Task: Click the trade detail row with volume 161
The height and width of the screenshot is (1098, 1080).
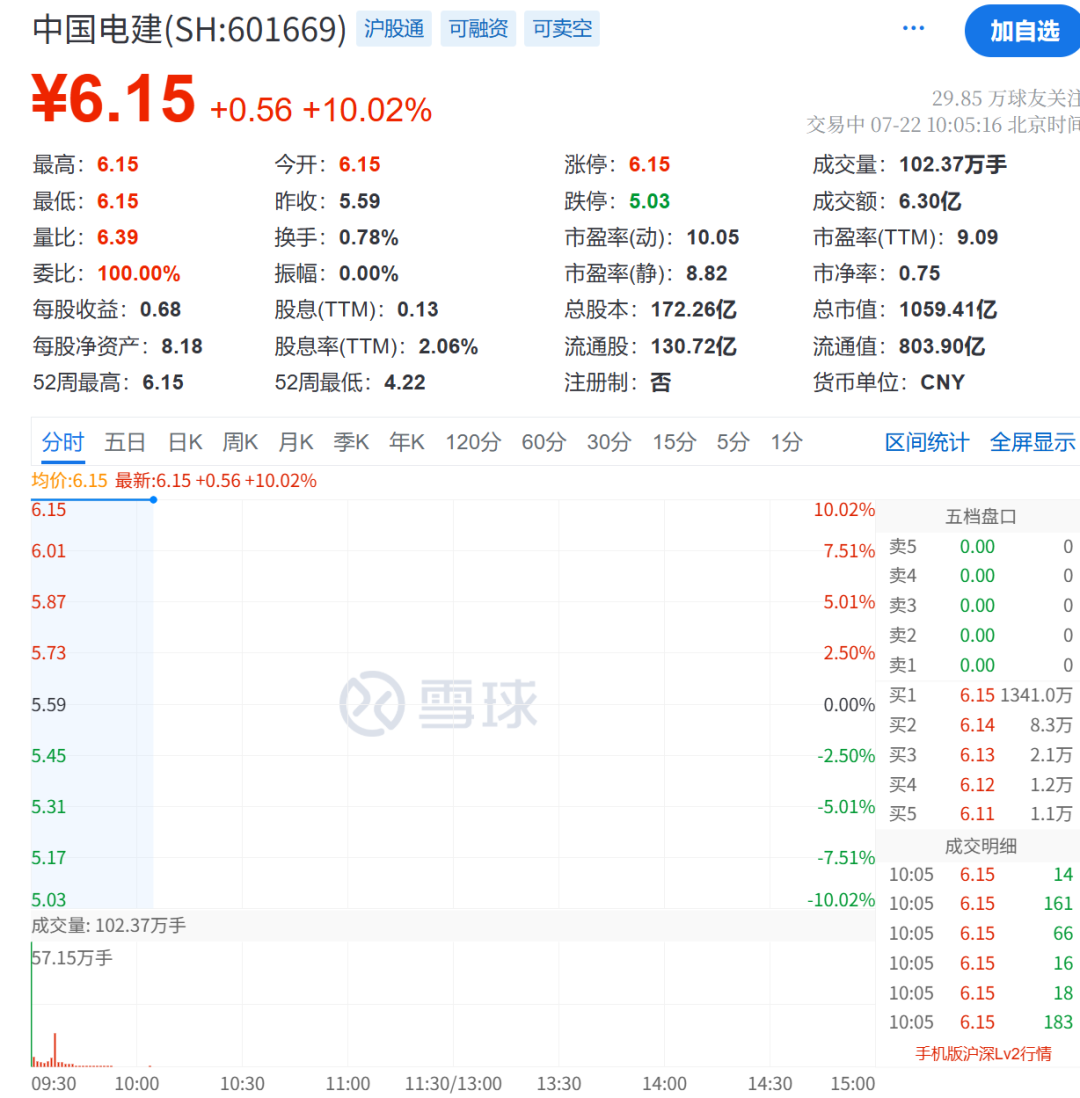Action: tap(980, 904)
